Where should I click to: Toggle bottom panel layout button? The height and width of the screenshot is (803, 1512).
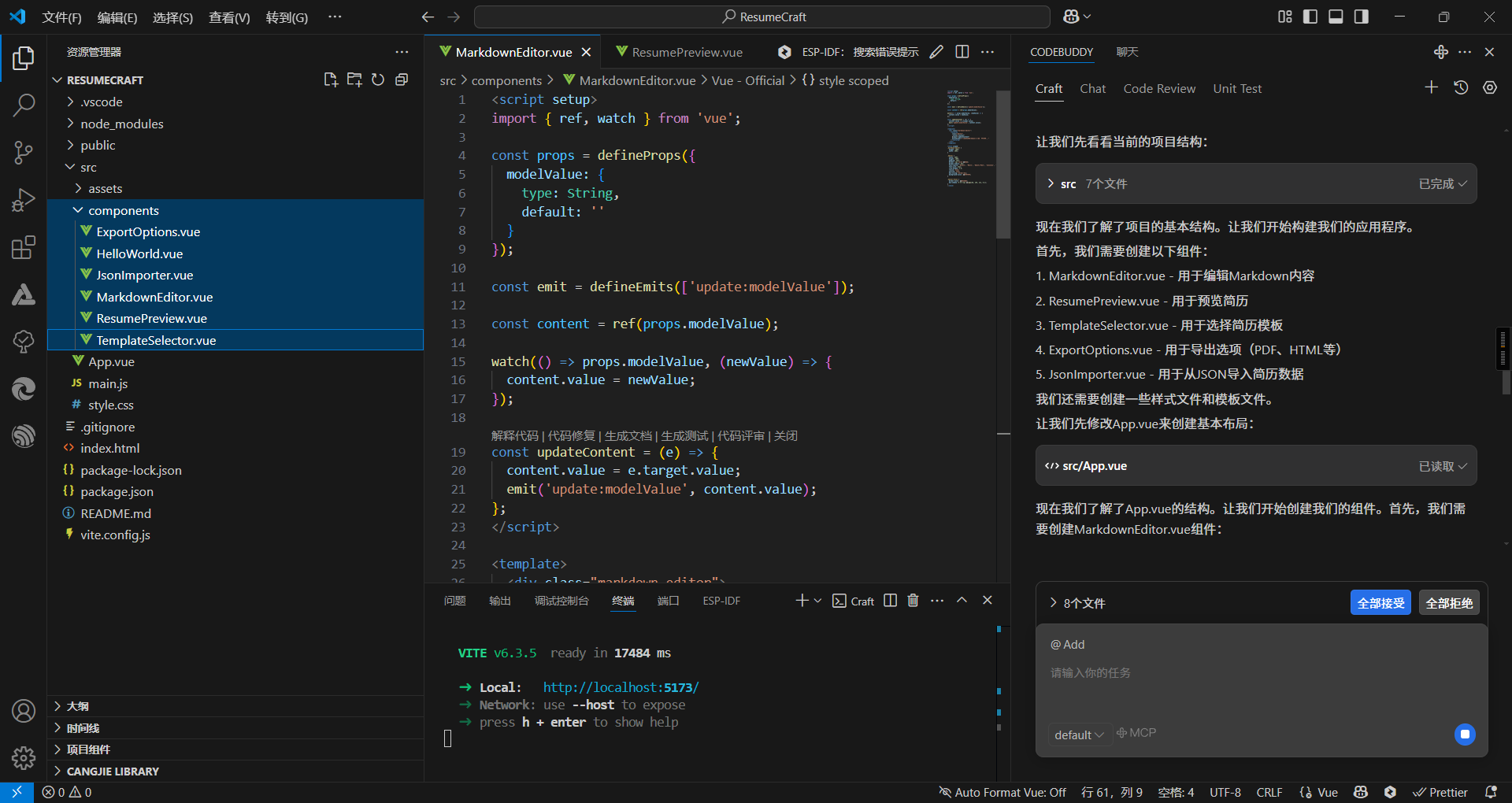[1336, 17]
